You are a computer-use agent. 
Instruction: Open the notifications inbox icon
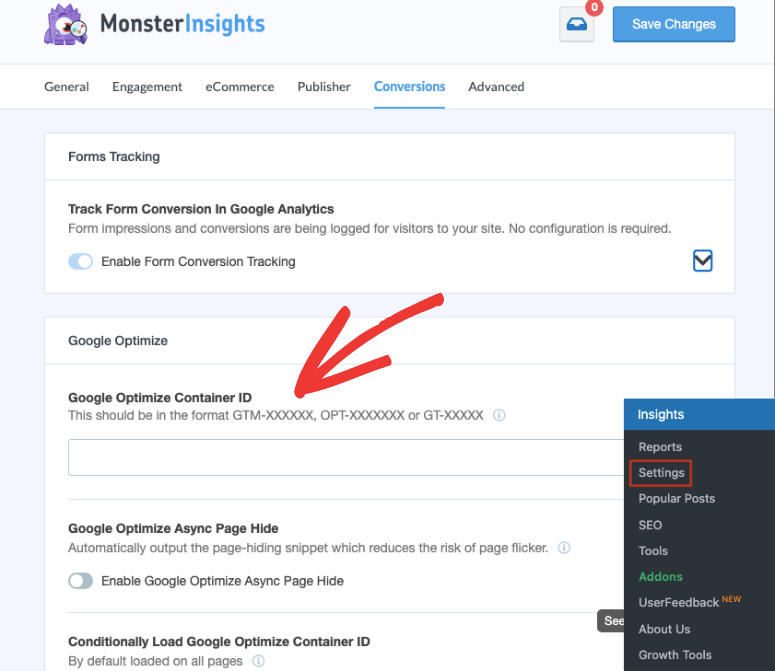pos(576,24)
